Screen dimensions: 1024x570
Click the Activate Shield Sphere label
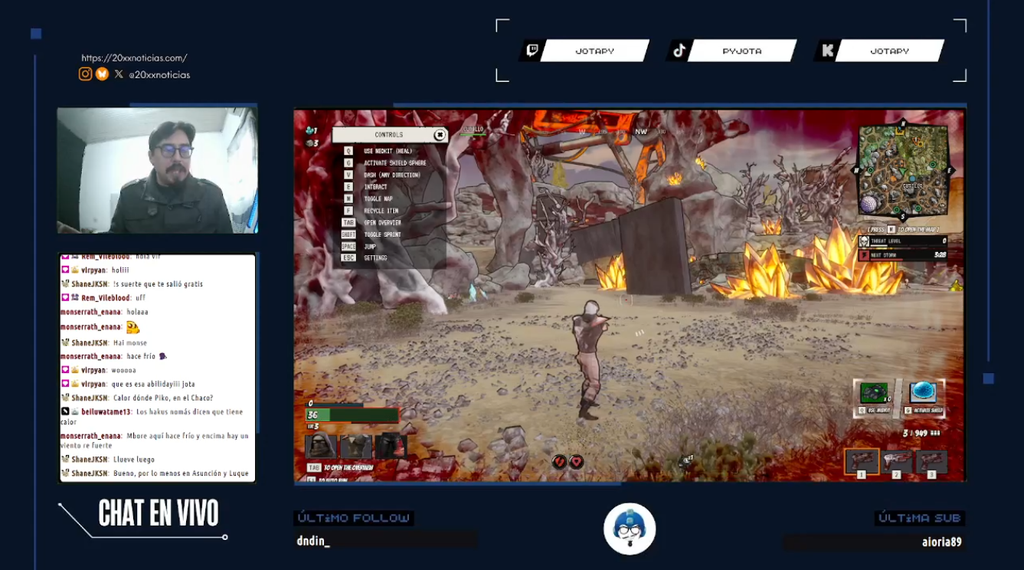tap(394, 163)
